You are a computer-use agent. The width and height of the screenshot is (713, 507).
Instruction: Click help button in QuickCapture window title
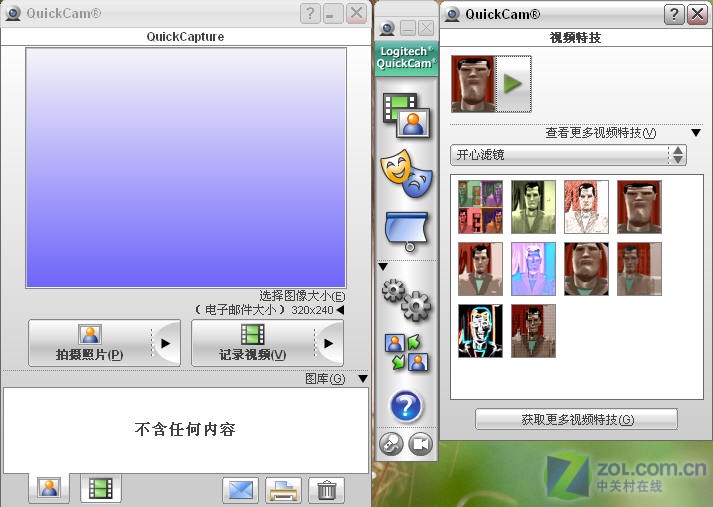pyautogui.click(x=310, y=14)
